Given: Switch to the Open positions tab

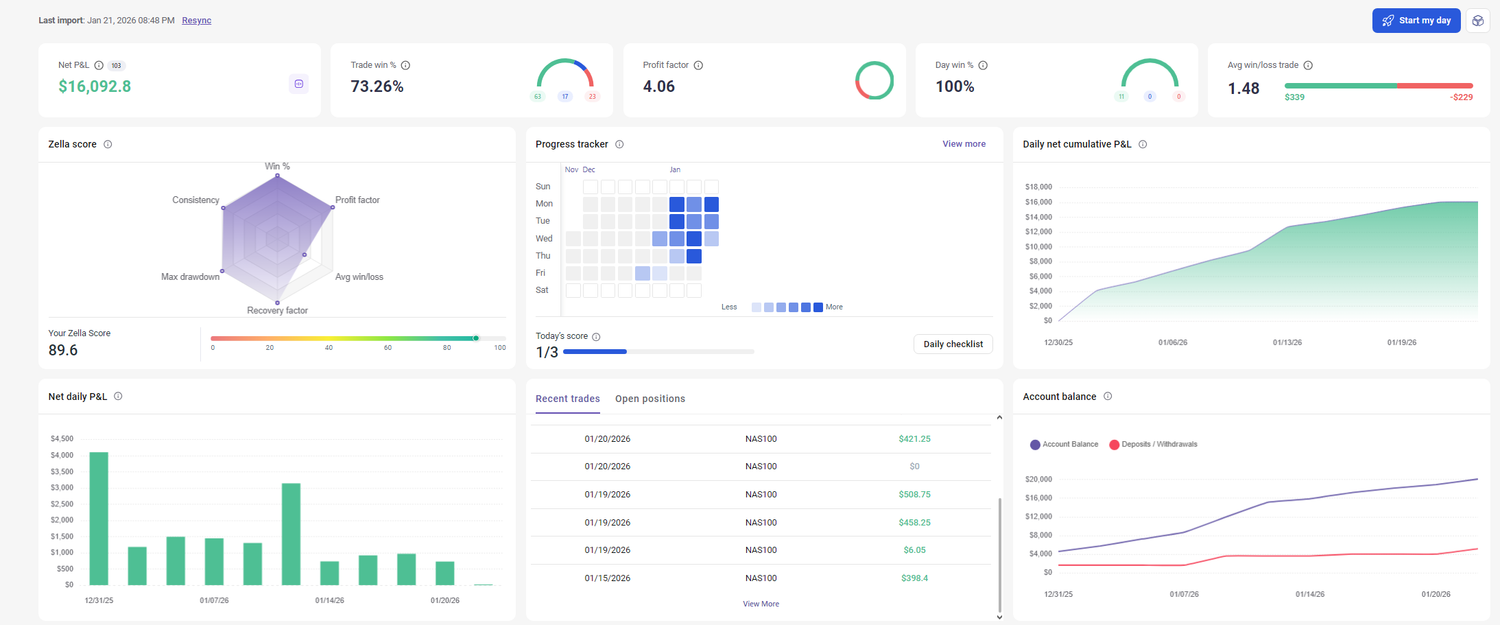Looking at the screenshot, I should coord(650,399).
